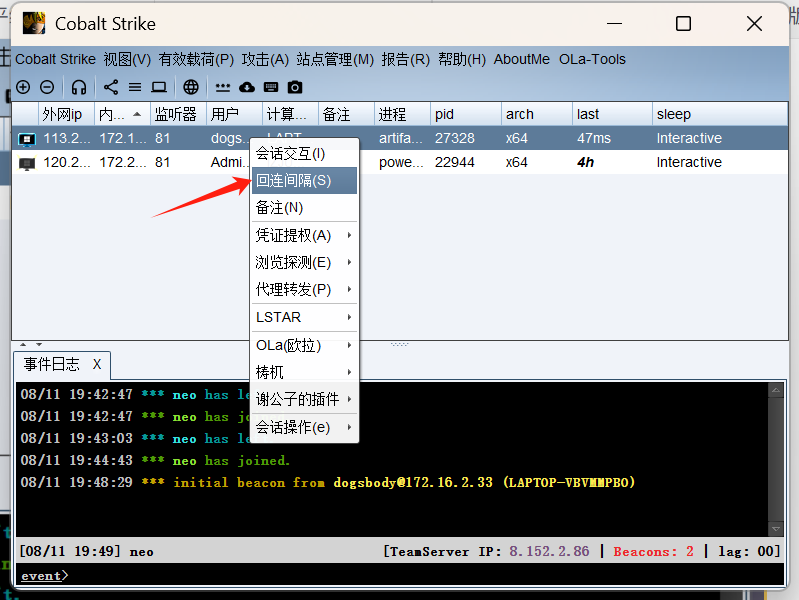Screen dimensions: 799x600
Task: Click the initial beacon from dogsbody log line
Action: pyautogui.click(x=328, y=482)
